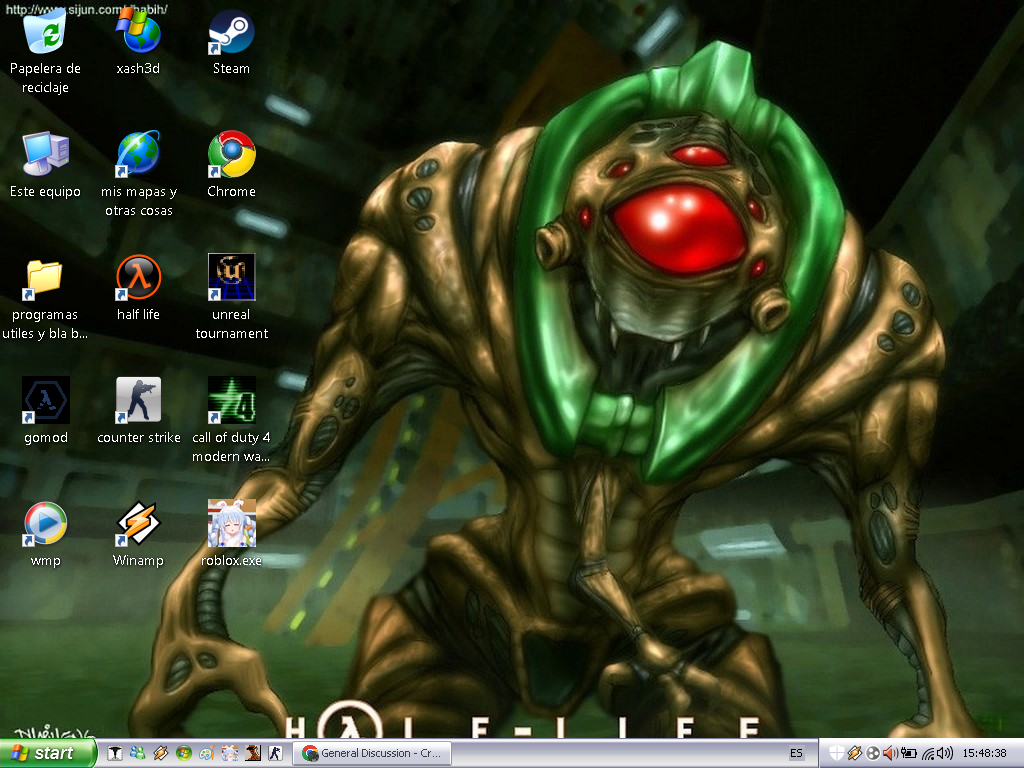Select the Chrome desktop shortcut
Viewport: 1024px width, 768px height.
[231, 155]
